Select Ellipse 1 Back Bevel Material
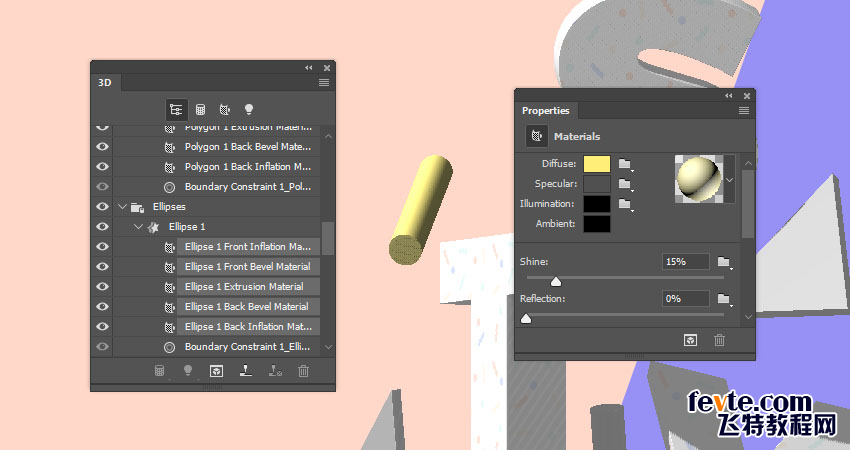 (x=248, y=307)
